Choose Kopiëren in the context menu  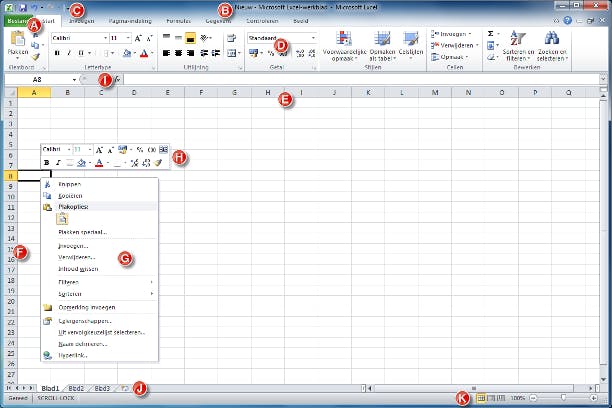click(x=99, y=196)
